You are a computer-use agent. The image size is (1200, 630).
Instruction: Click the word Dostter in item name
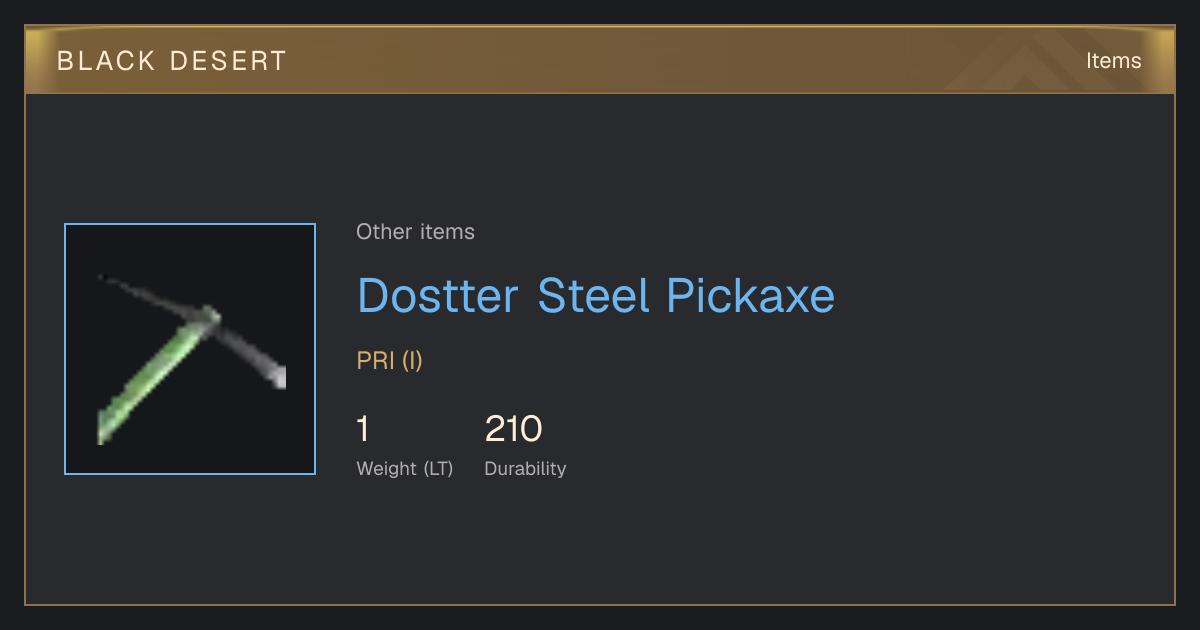tap(438, 295)
